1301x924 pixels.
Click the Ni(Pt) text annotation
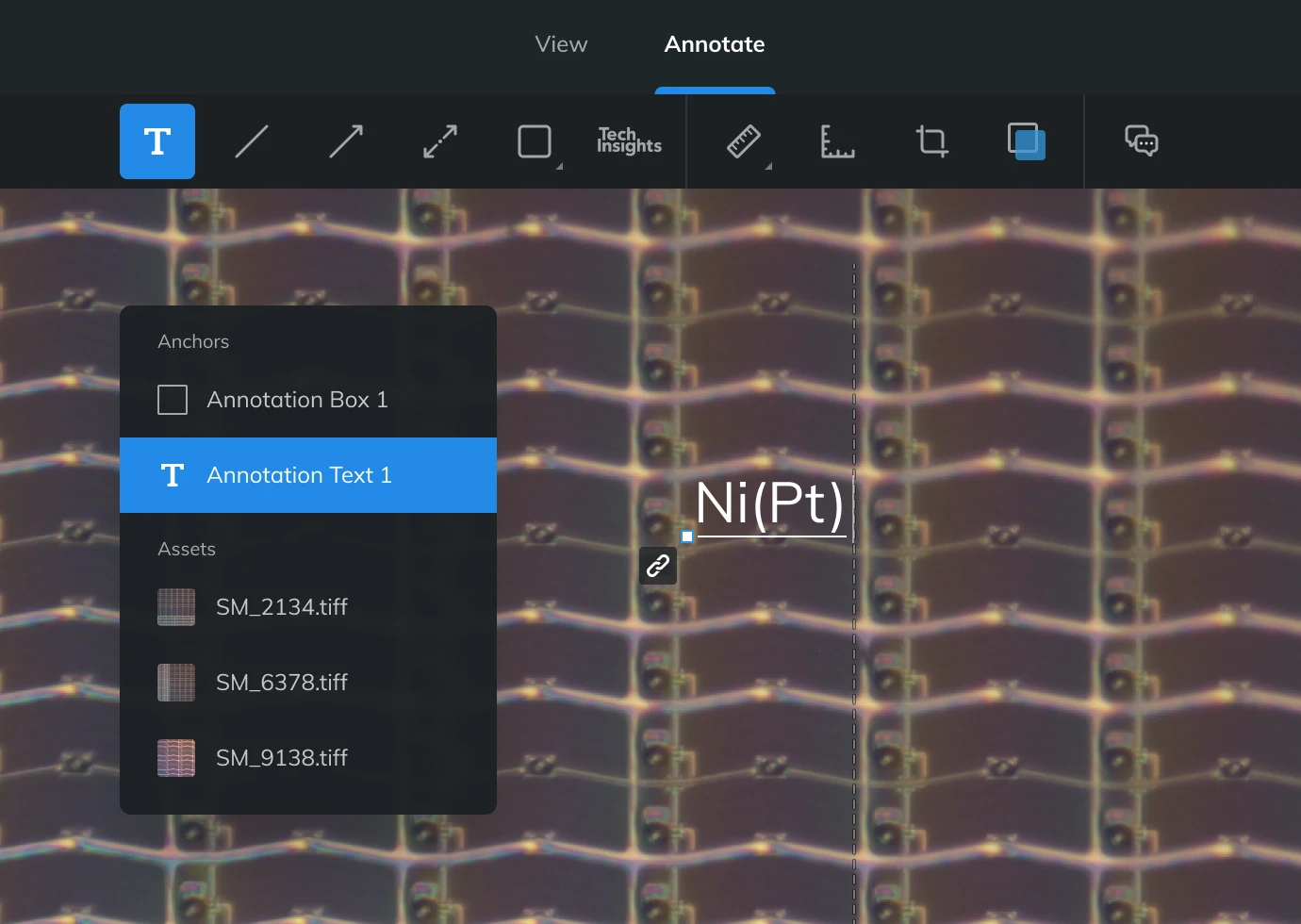tap(769, 503)
